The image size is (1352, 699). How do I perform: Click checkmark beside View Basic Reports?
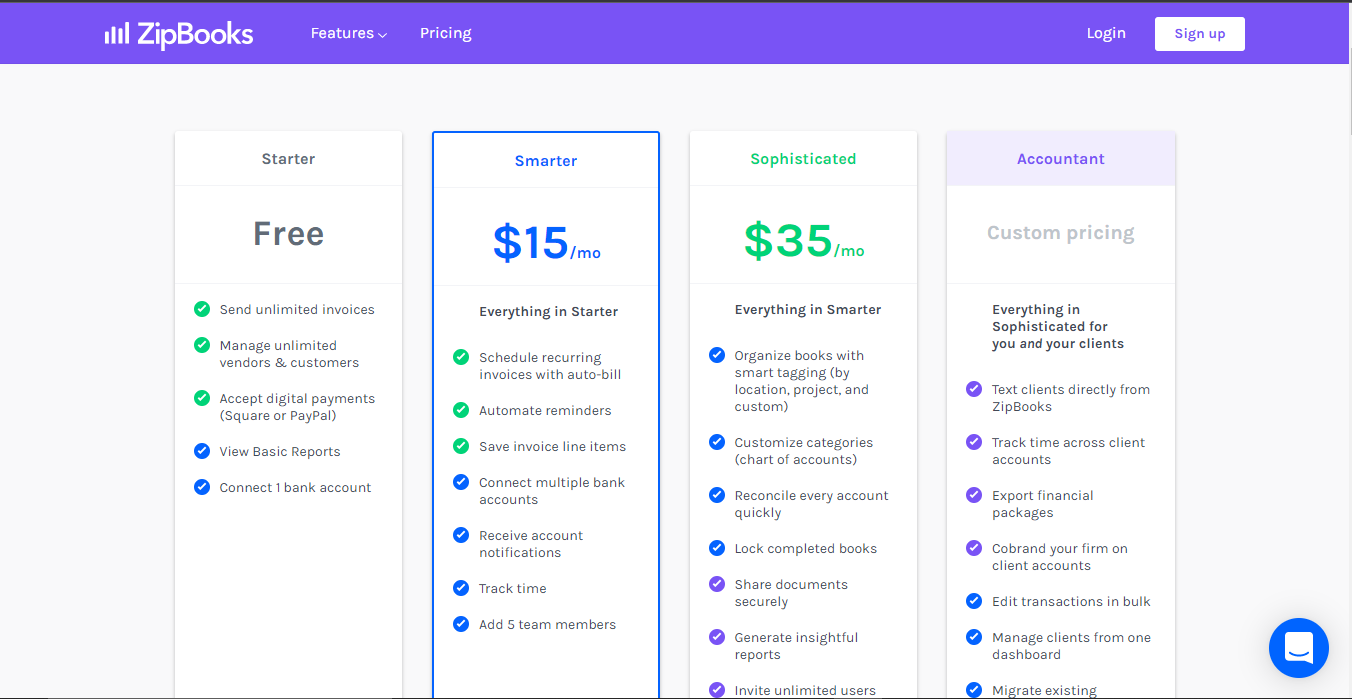click(x=202, y=451)
